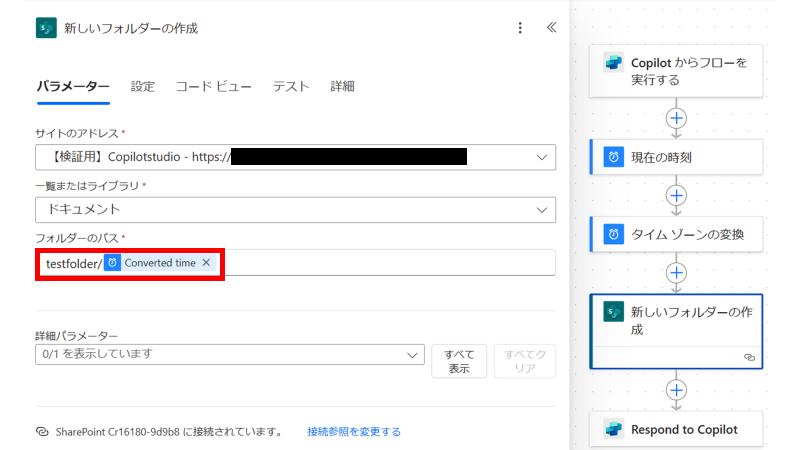Collapse the panel with the double chevron
Image resolution: width=800 pixels, height=450 pixels.
[x=552, y=28]
